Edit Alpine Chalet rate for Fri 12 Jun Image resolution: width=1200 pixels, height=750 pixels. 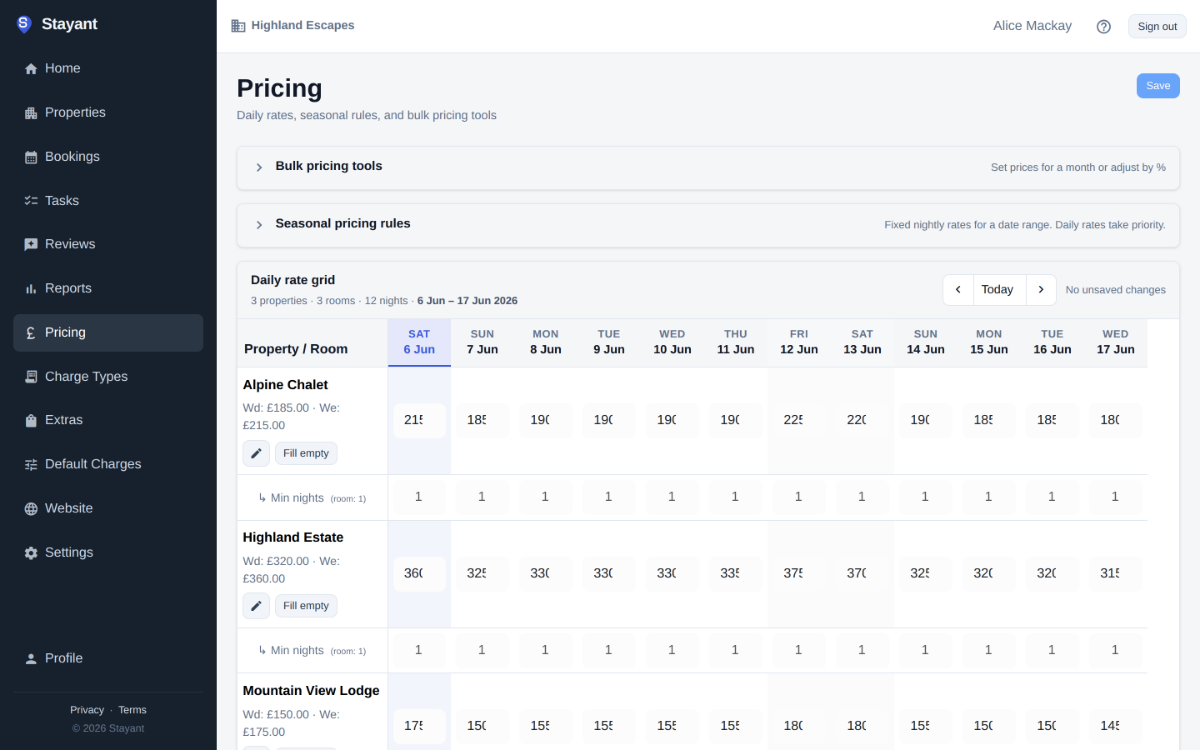point(798,421)
